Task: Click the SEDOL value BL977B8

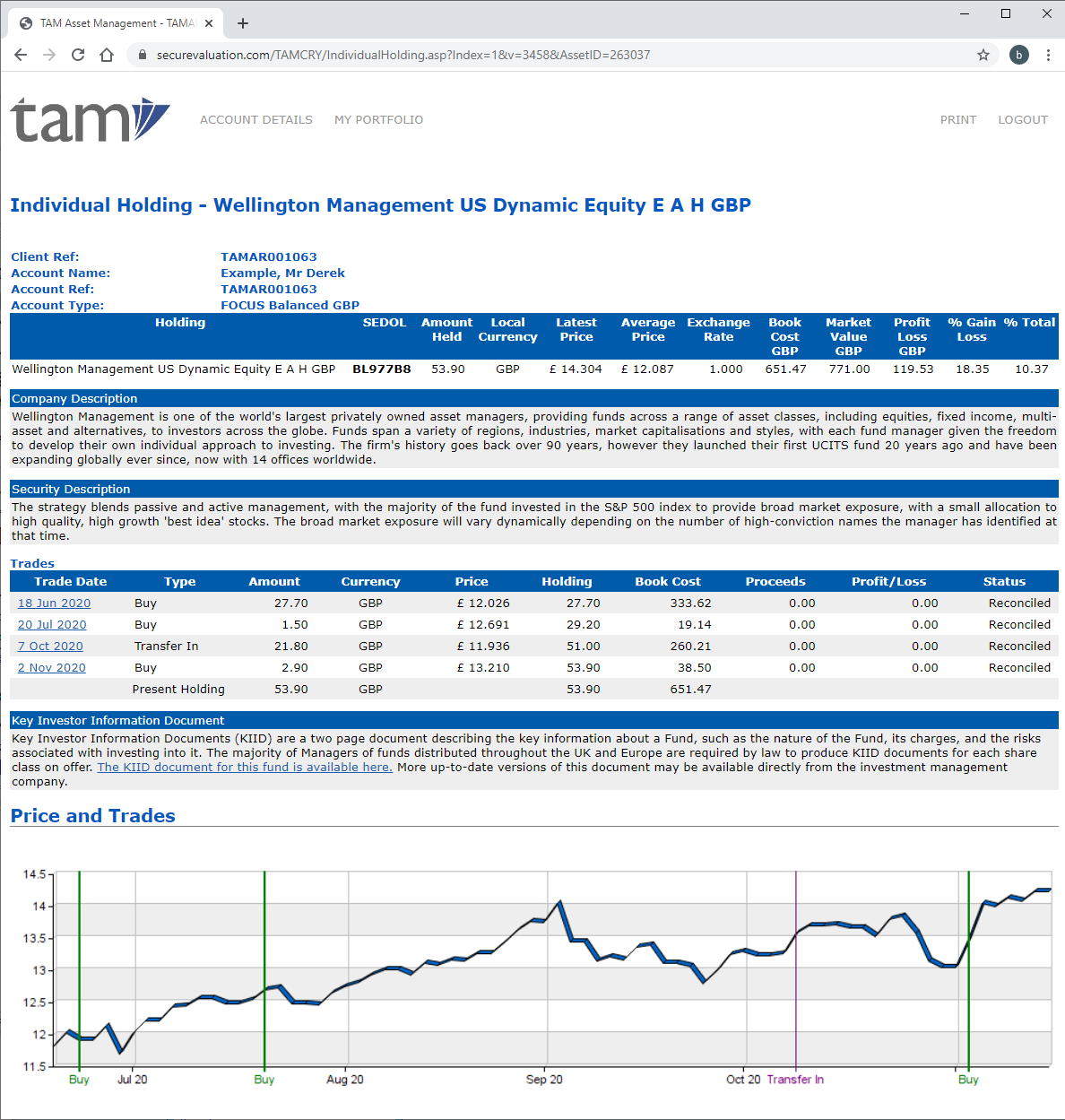Action: point(382,369)
